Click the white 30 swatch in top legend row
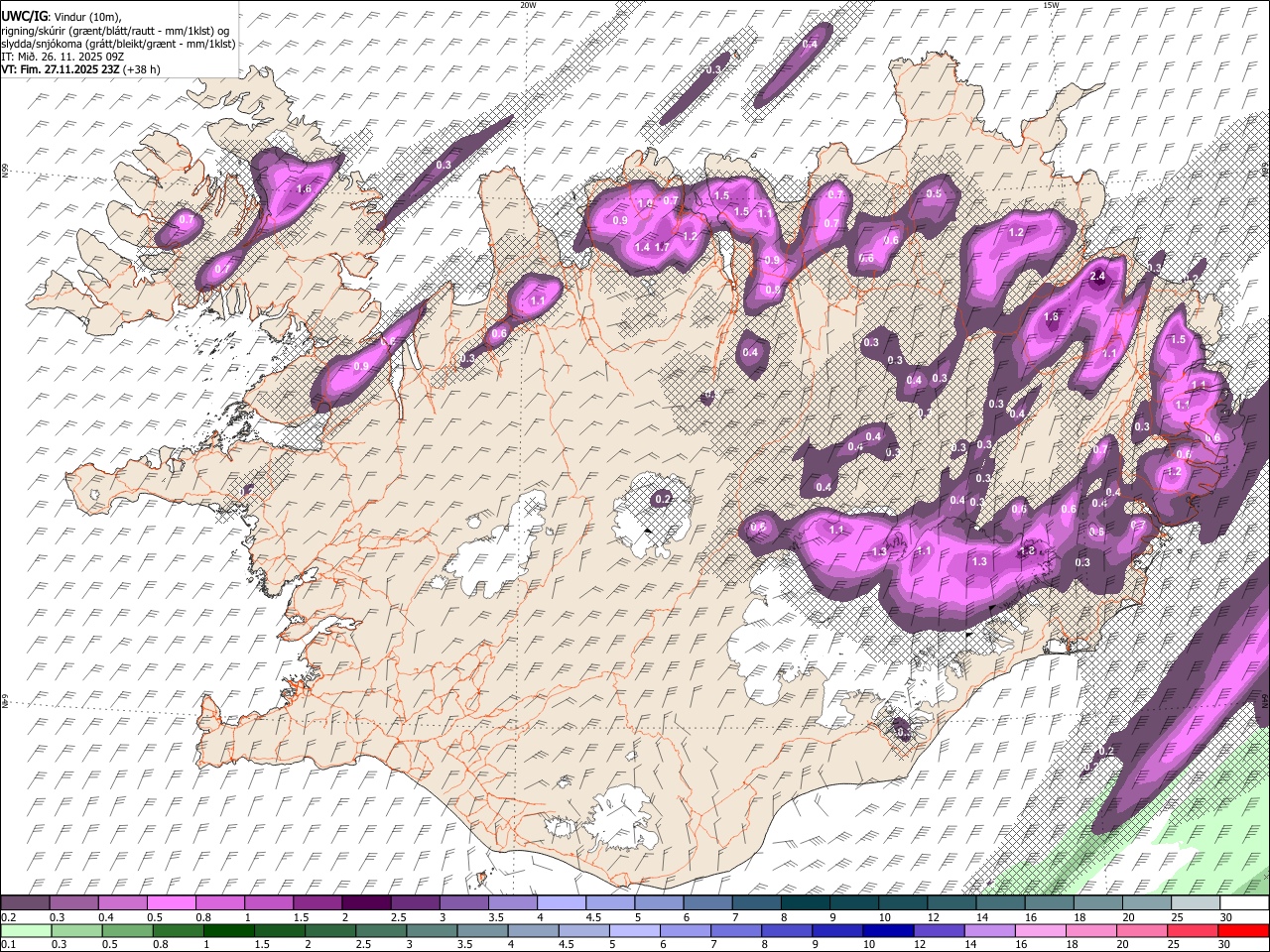The width and height of the screenshot is (1270, 952). click(1245, 903)
